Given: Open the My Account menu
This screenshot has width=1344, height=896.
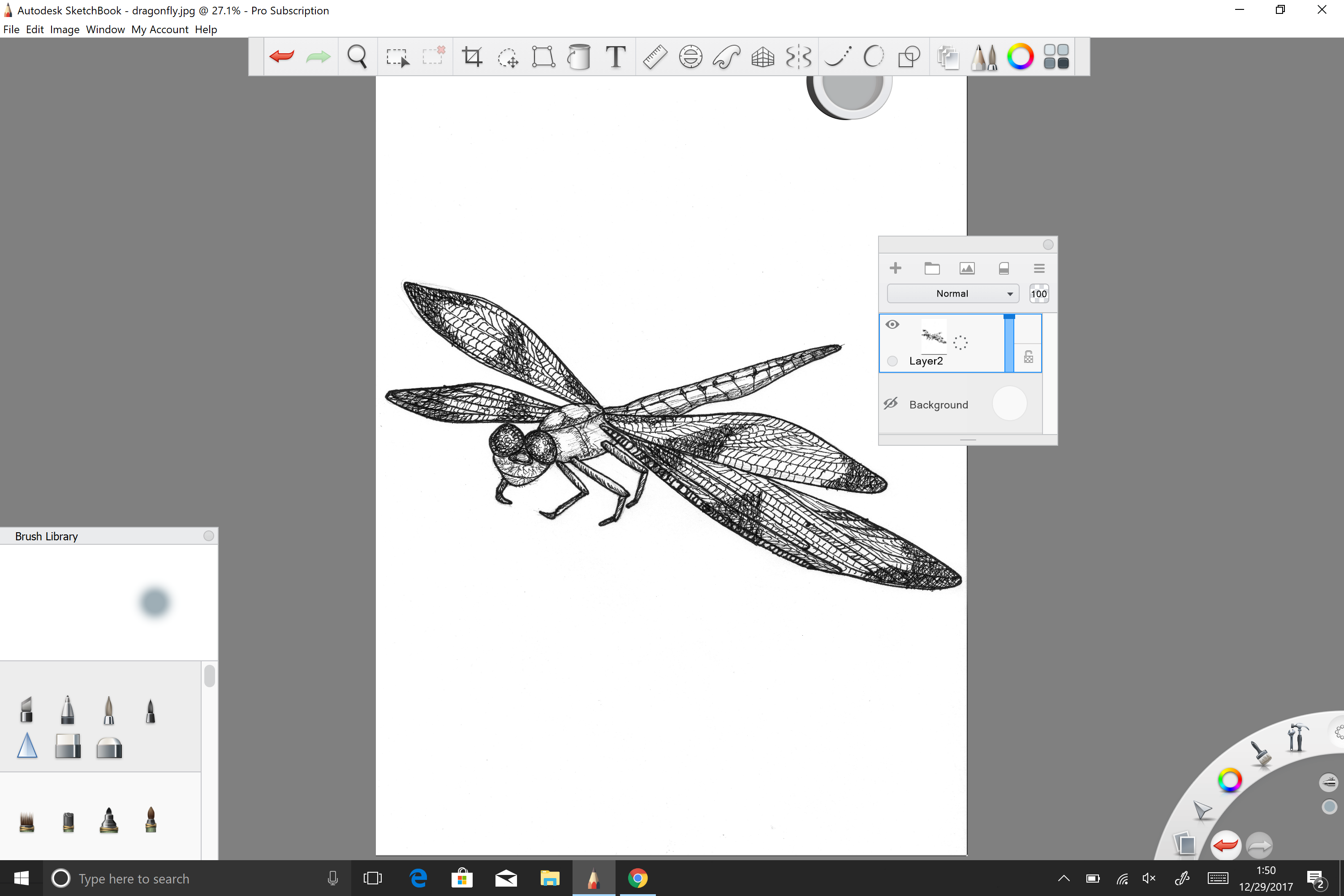Looking at the screenshot, I should point(159,29).
